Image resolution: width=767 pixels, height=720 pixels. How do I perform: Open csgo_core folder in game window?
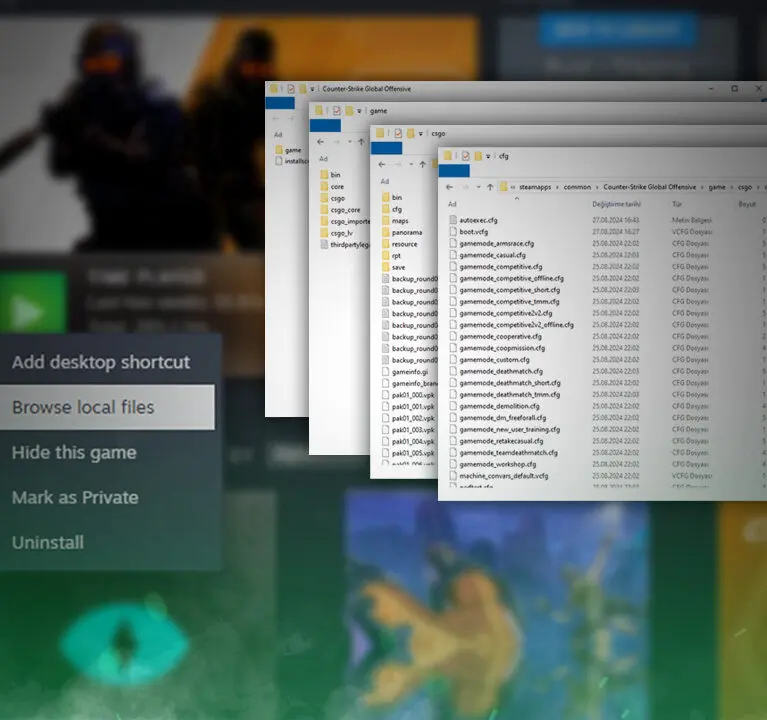pyautogui.click(x=340, y=210)
